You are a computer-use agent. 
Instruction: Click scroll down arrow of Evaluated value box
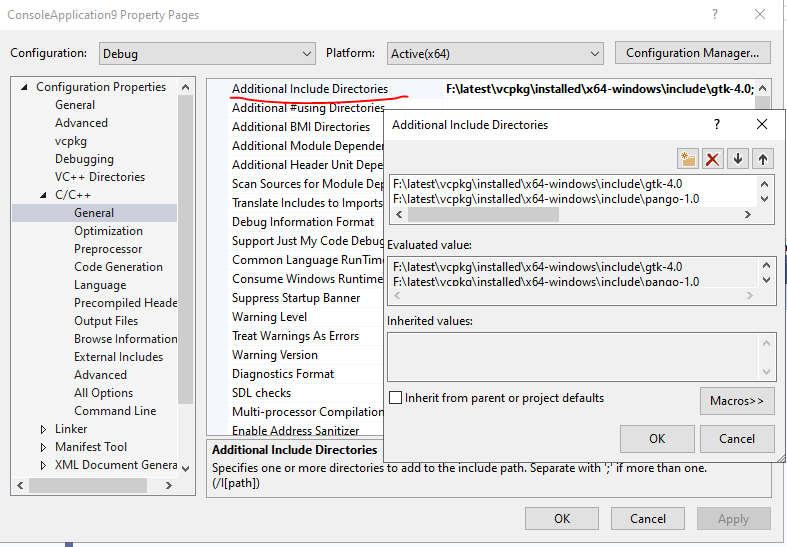tap(766, 280)
